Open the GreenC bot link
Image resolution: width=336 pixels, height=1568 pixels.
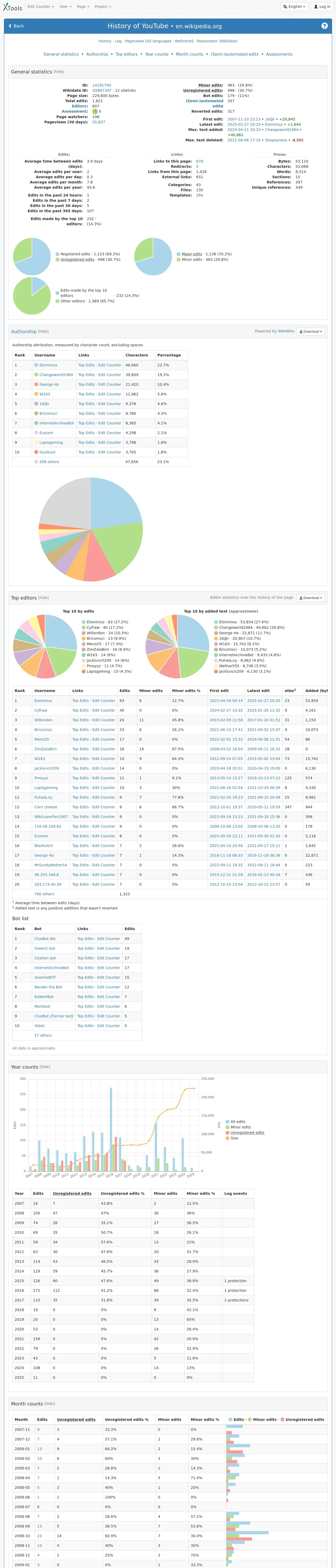click(44, 948)
